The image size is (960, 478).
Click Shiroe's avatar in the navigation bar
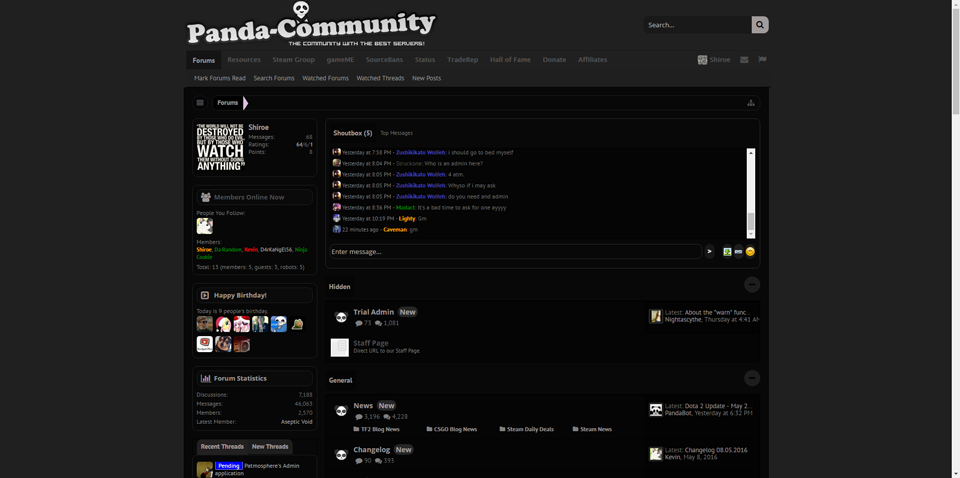pos(702,60)
